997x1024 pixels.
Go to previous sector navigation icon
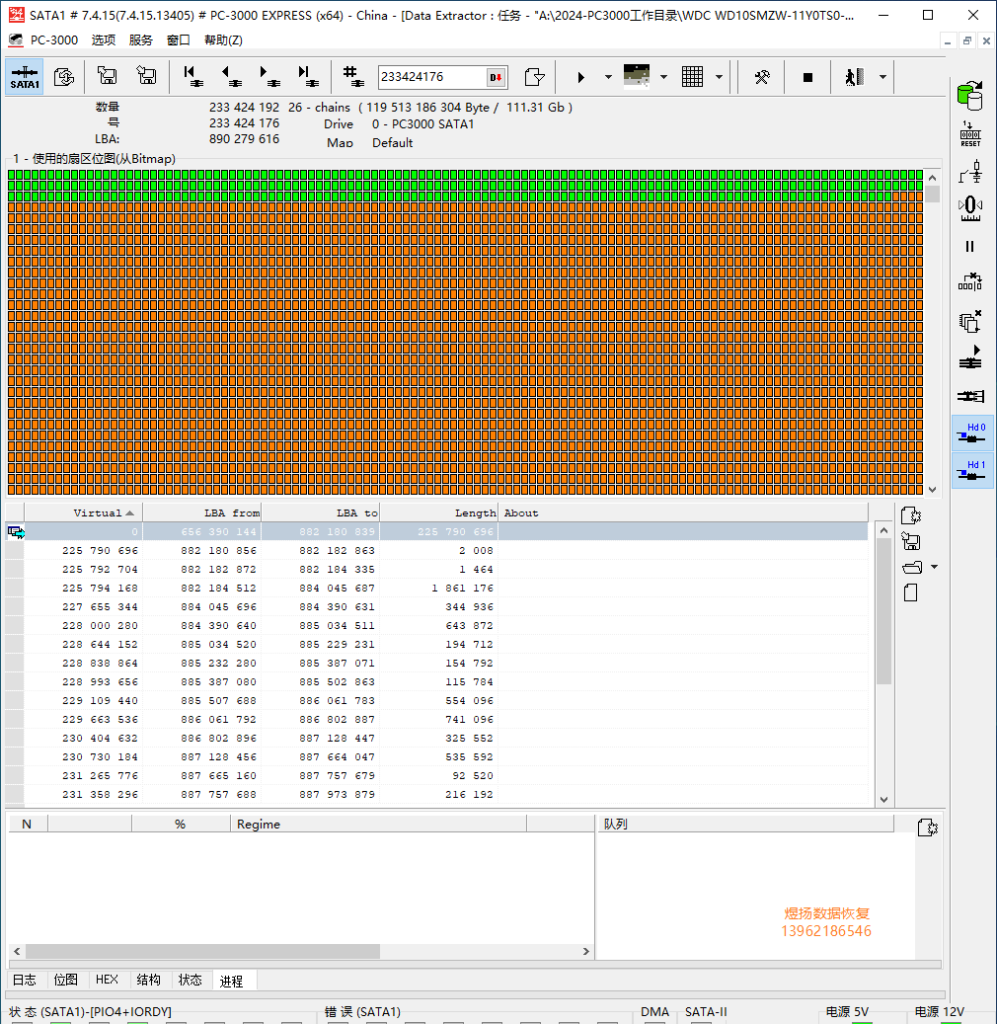coord(231,76)
